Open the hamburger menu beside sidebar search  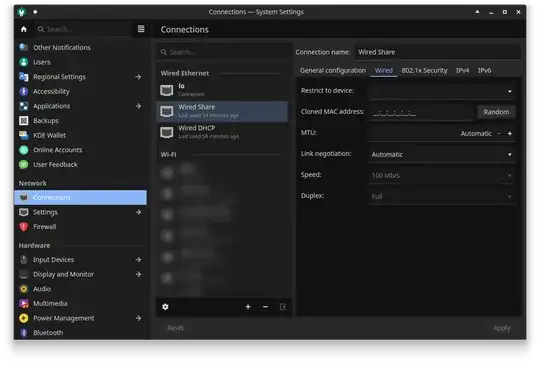click(x=141, y=29)
